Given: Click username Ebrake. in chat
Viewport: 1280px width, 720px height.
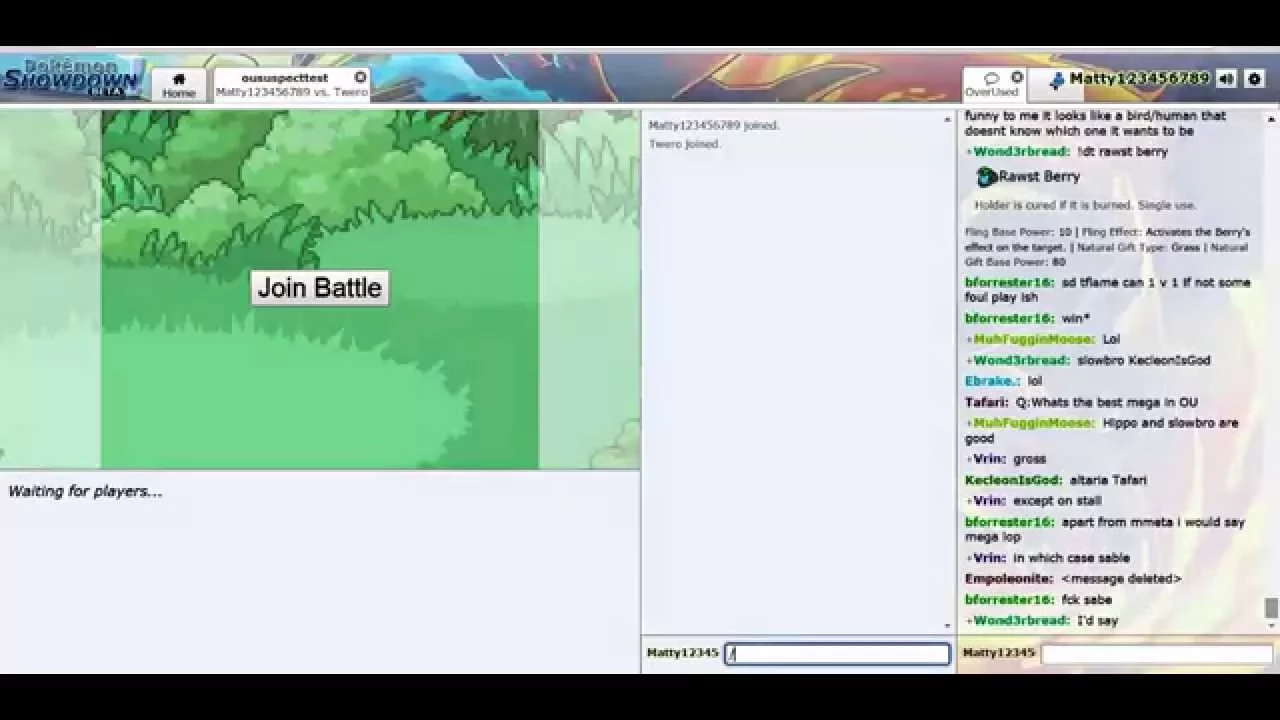Looking at the screenshot, I should tap(992, 381).
